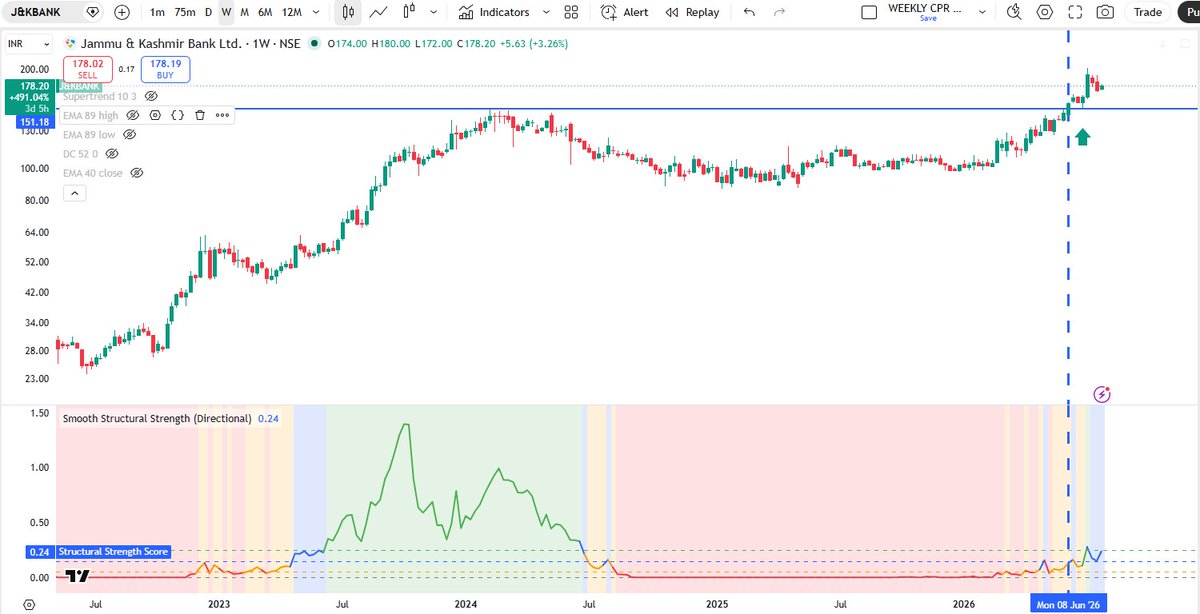Image resolution: width=1200 pixels, height=614 pixels.
Task: Create an Alert
Action: click(625, 12)
